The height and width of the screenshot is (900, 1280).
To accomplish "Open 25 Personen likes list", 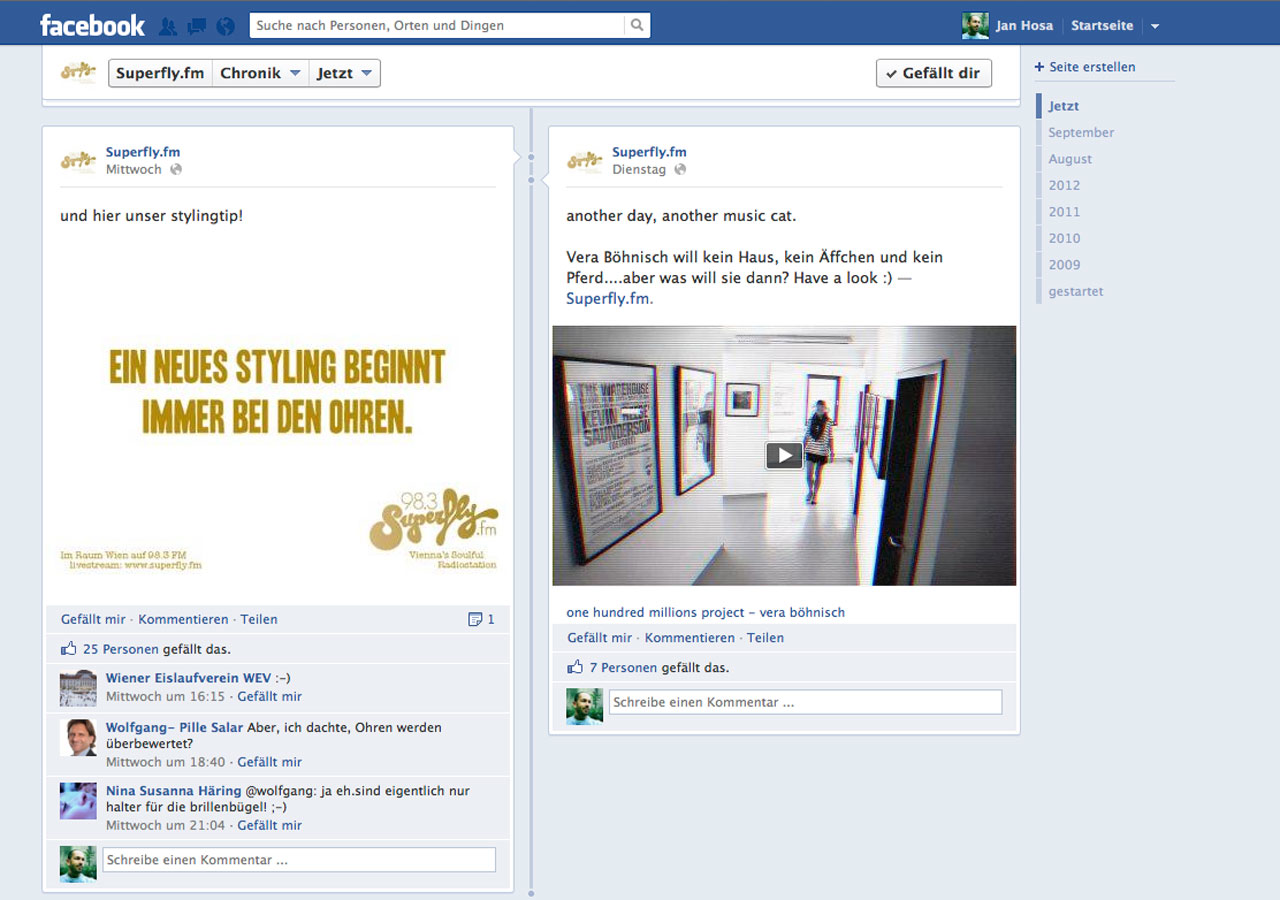I will click(121, 649).
